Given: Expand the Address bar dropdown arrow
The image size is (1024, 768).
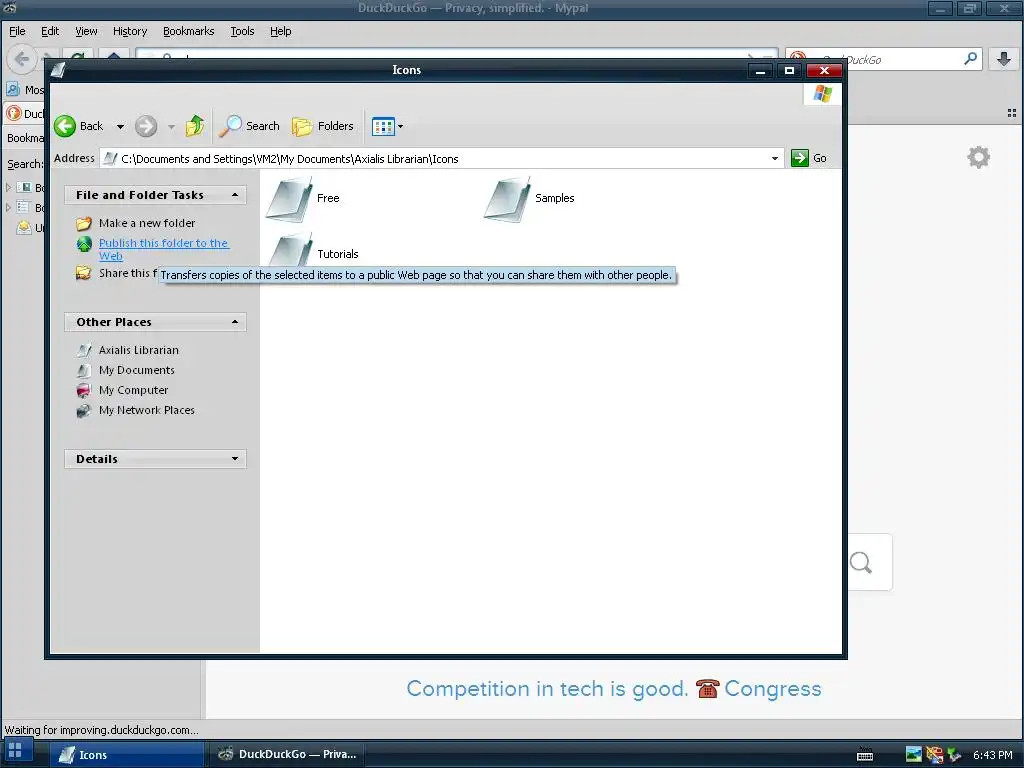Looking at the screenshot, I should click(775, 159).
